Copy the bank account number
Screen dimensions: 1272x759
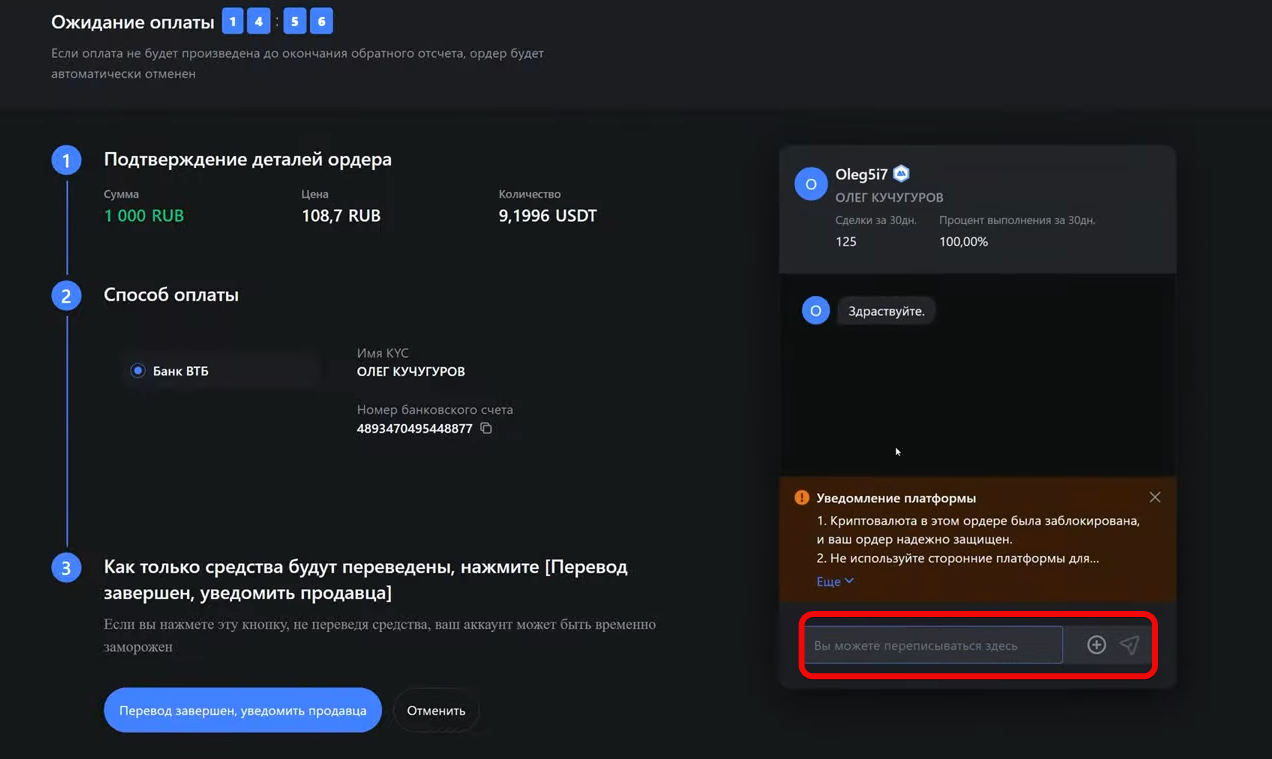tap(486, 429)
